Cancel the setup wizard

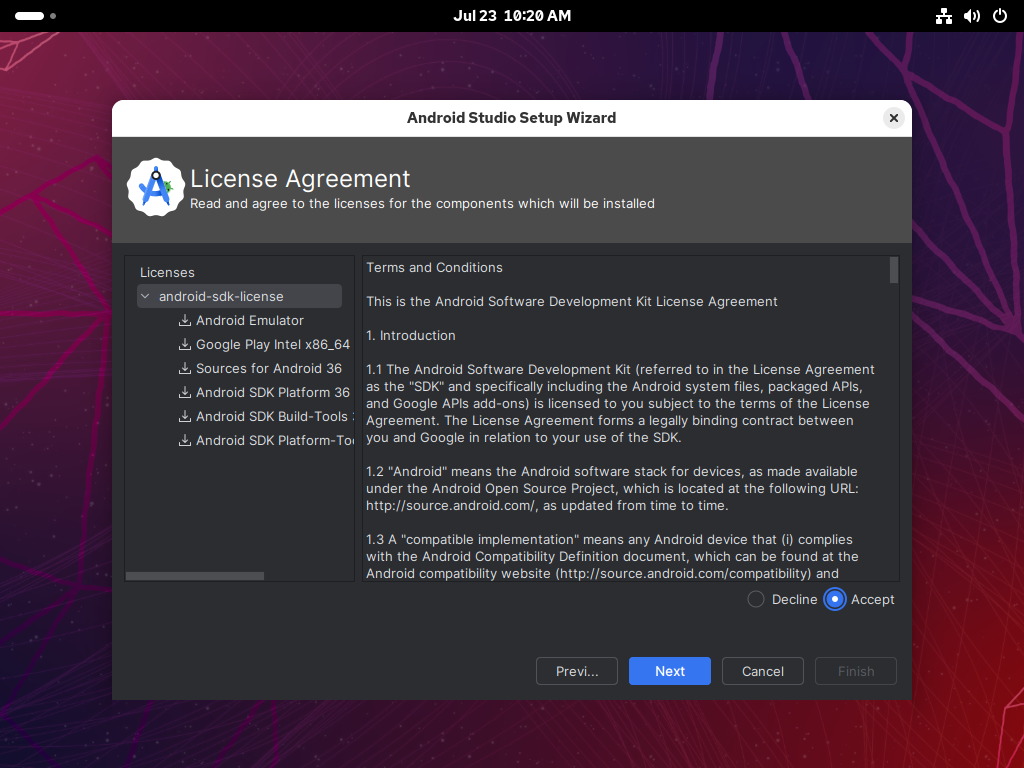click(x=762, y=671)
